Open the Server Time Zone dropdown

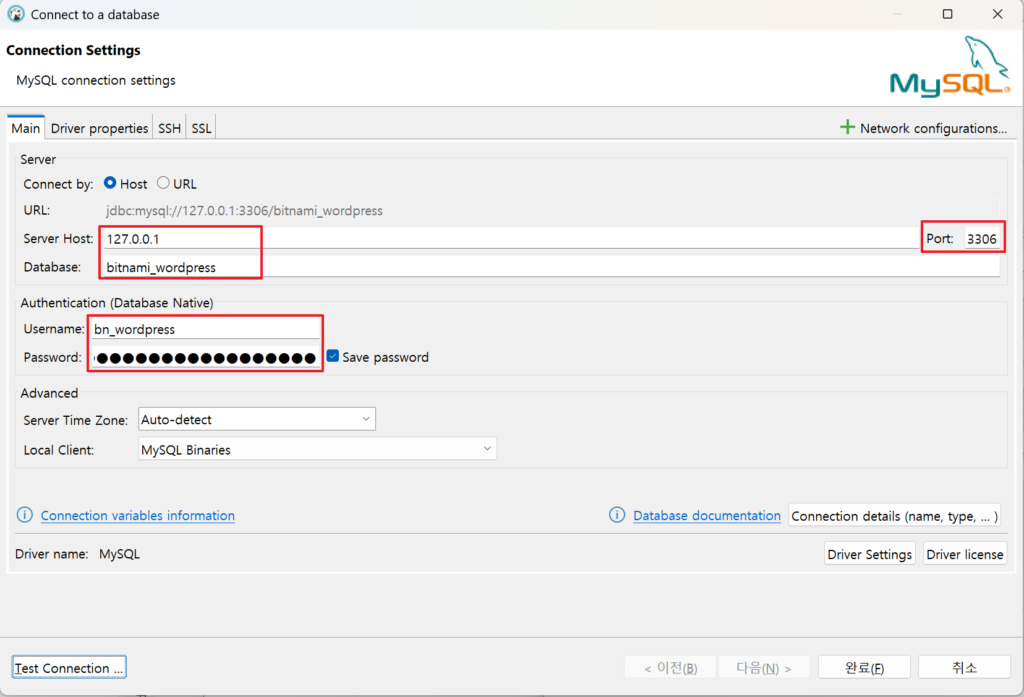[257, 419]
